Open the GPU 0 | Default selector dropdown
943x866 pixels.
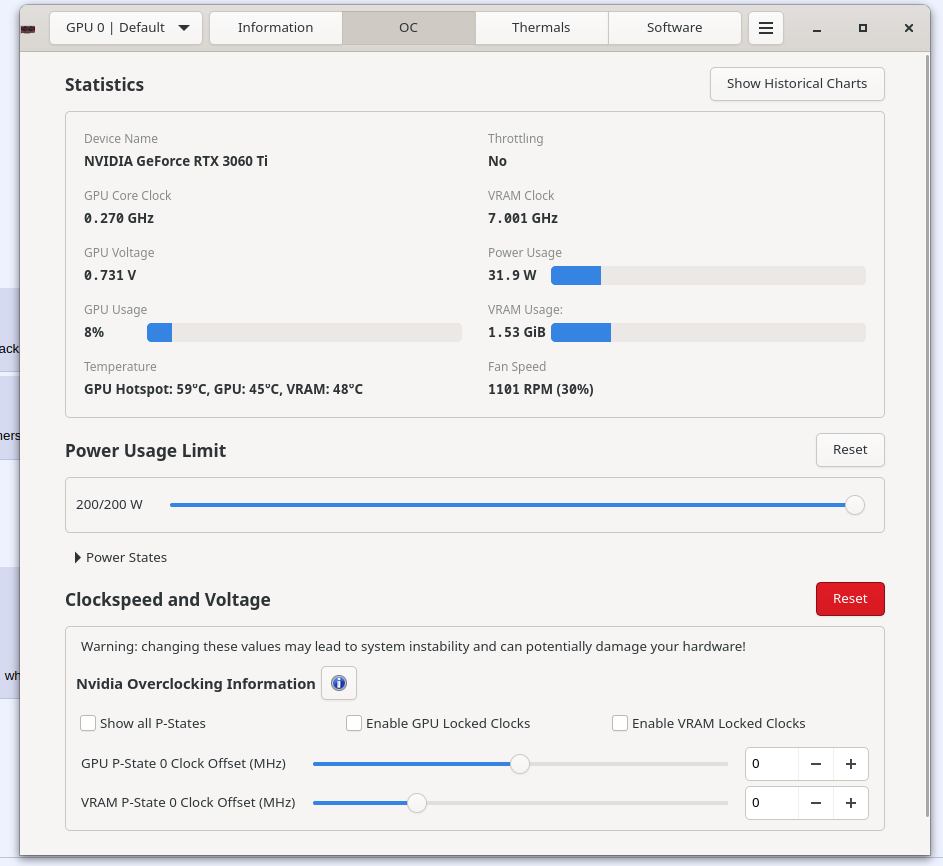[126, 28]
